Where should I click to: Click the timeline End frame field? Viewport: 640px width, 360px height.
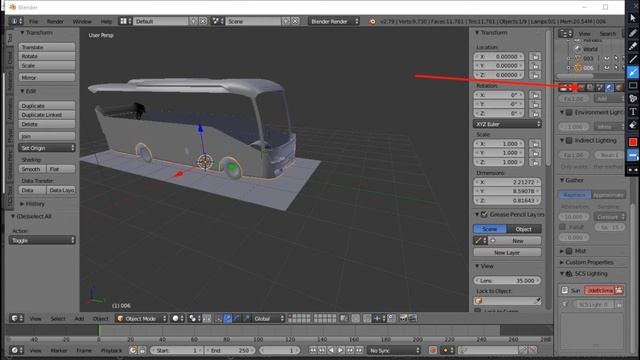(230, 350)
